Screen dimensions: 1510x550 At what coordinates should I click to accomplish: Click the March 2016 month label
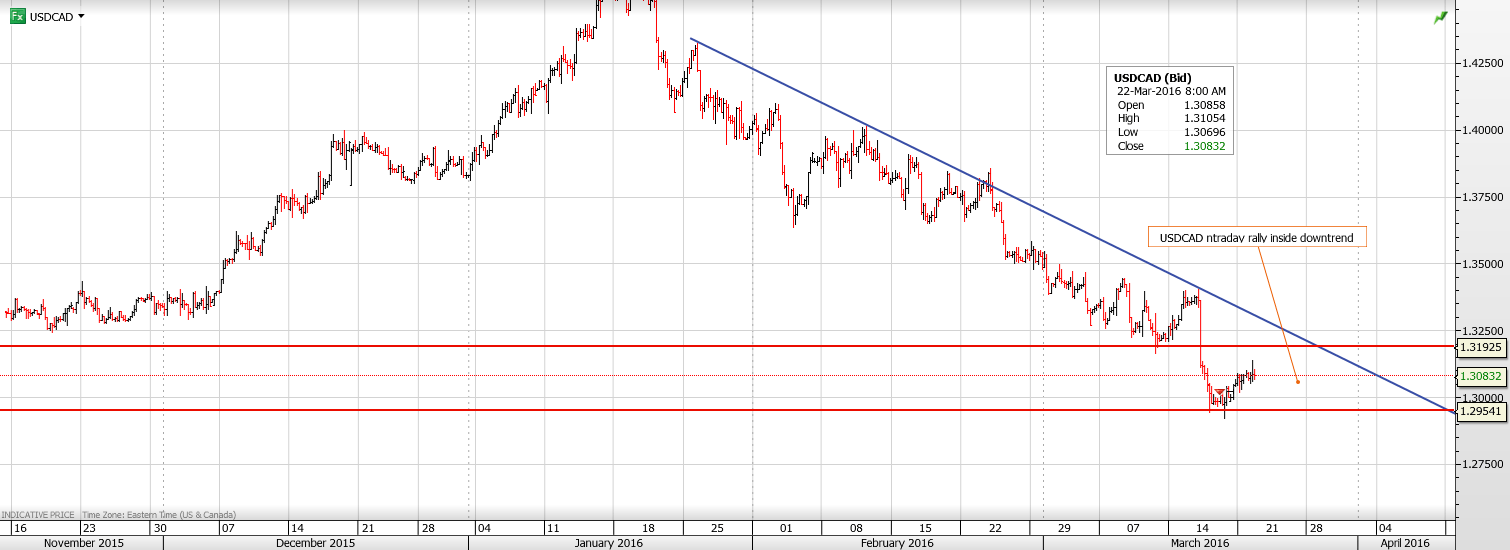coord(1198,543)
